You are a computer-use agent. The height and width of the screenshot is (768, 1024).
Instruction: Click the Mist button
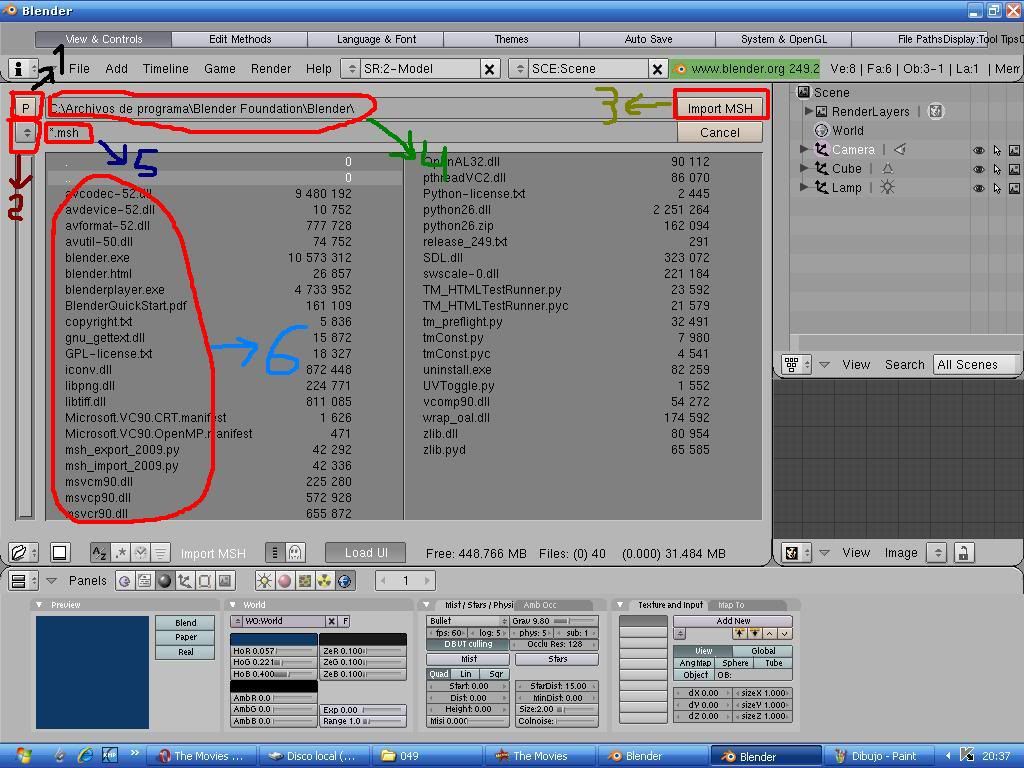468,659
